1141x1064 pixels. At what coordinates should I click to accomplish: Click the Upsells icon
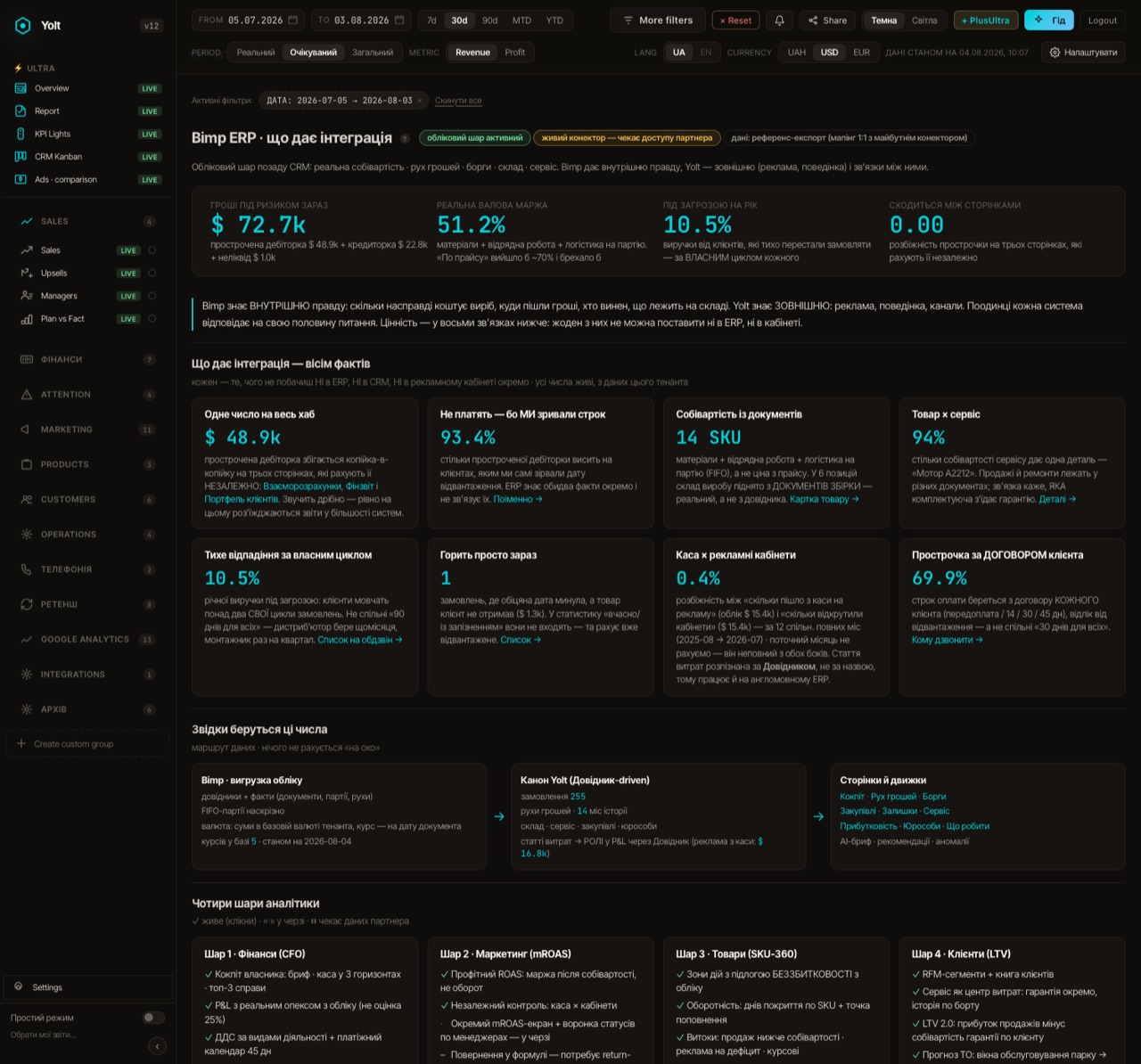point(27,273)
